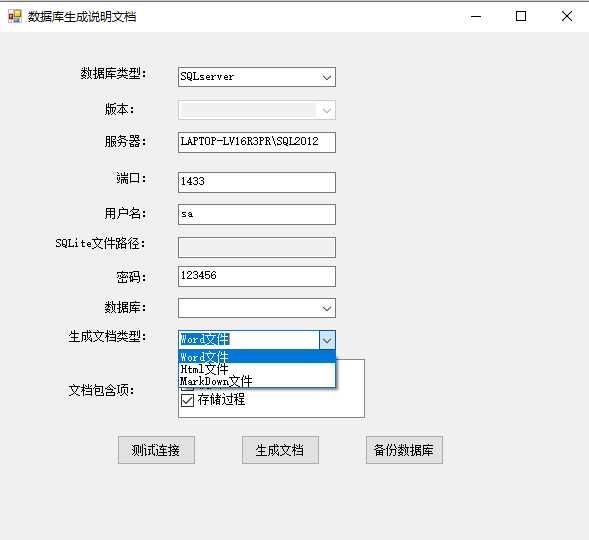Open the 数据库类型 SQLserver dropdown
This screenshot has width=589, height=540.
[257, 77]
